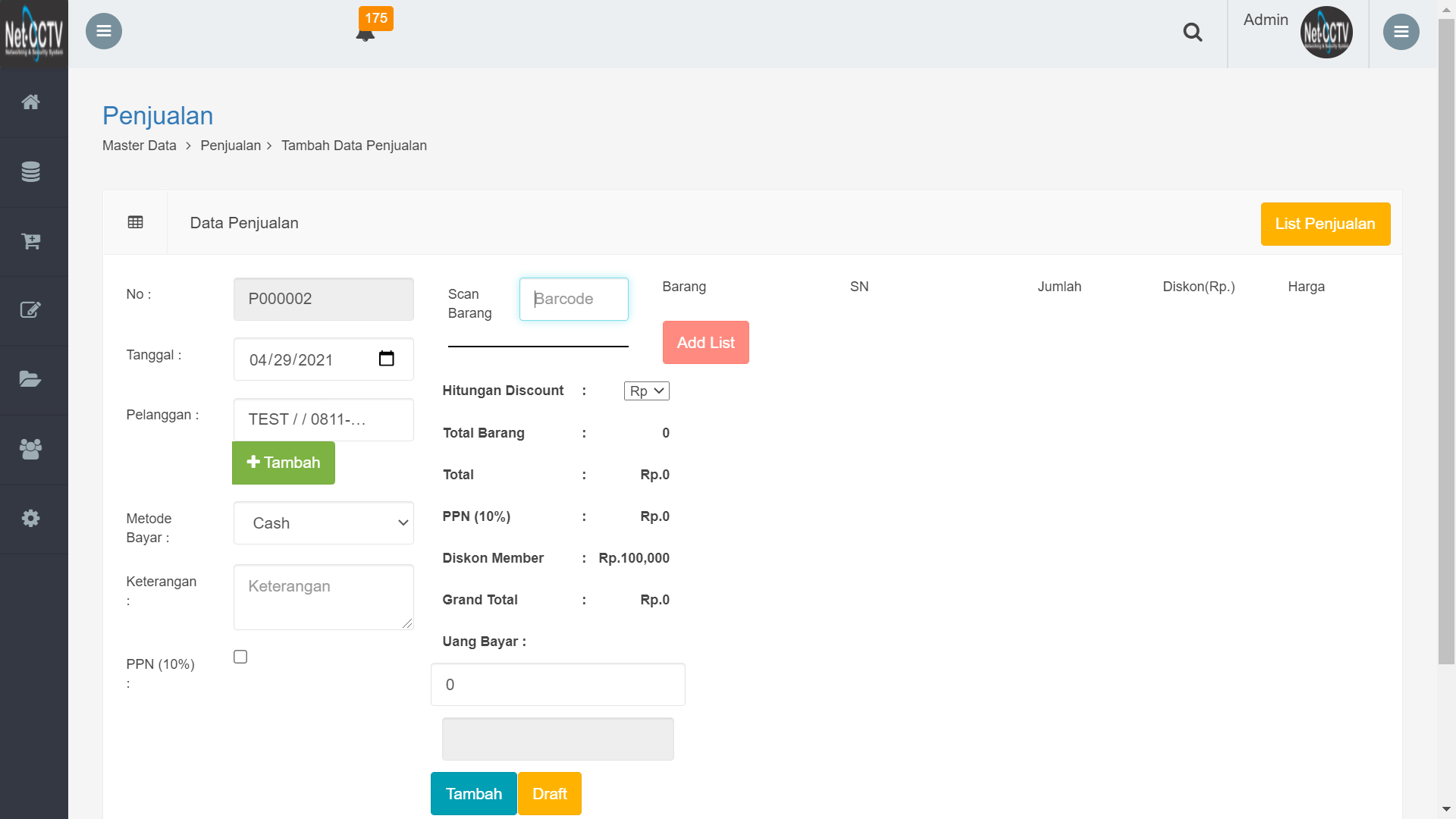Enable the PPN (10%) checkbox

(240, 657)
